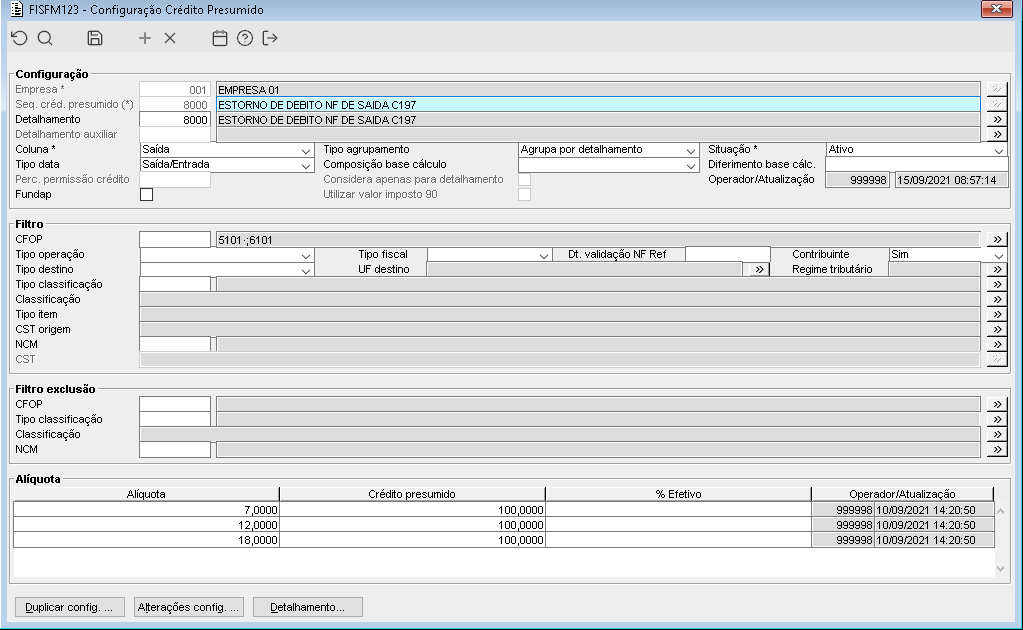The image size is (1023, 630).
Task: Click the Filtro NCM code input
Action: click(x=175, y=344)
